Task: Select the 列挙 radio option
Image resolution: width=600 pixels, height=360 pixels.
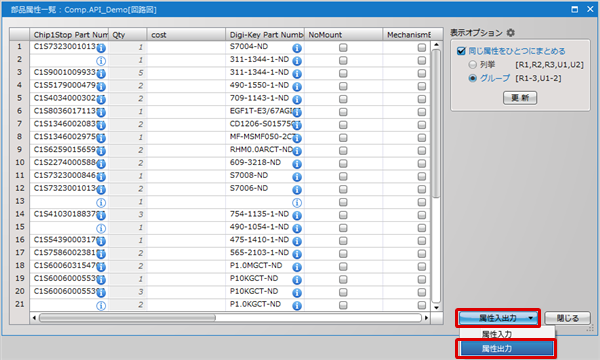Action: pos(473,65)
